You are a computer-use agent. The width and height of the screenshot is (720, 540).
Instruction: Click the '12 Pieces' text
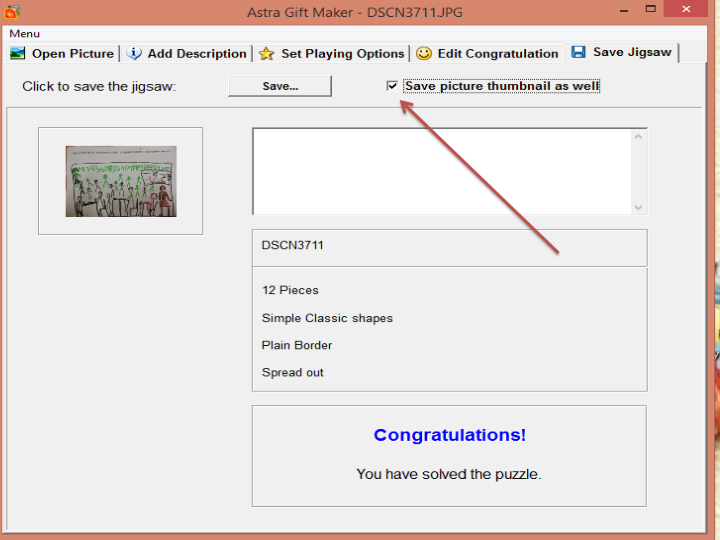point(290,290)
